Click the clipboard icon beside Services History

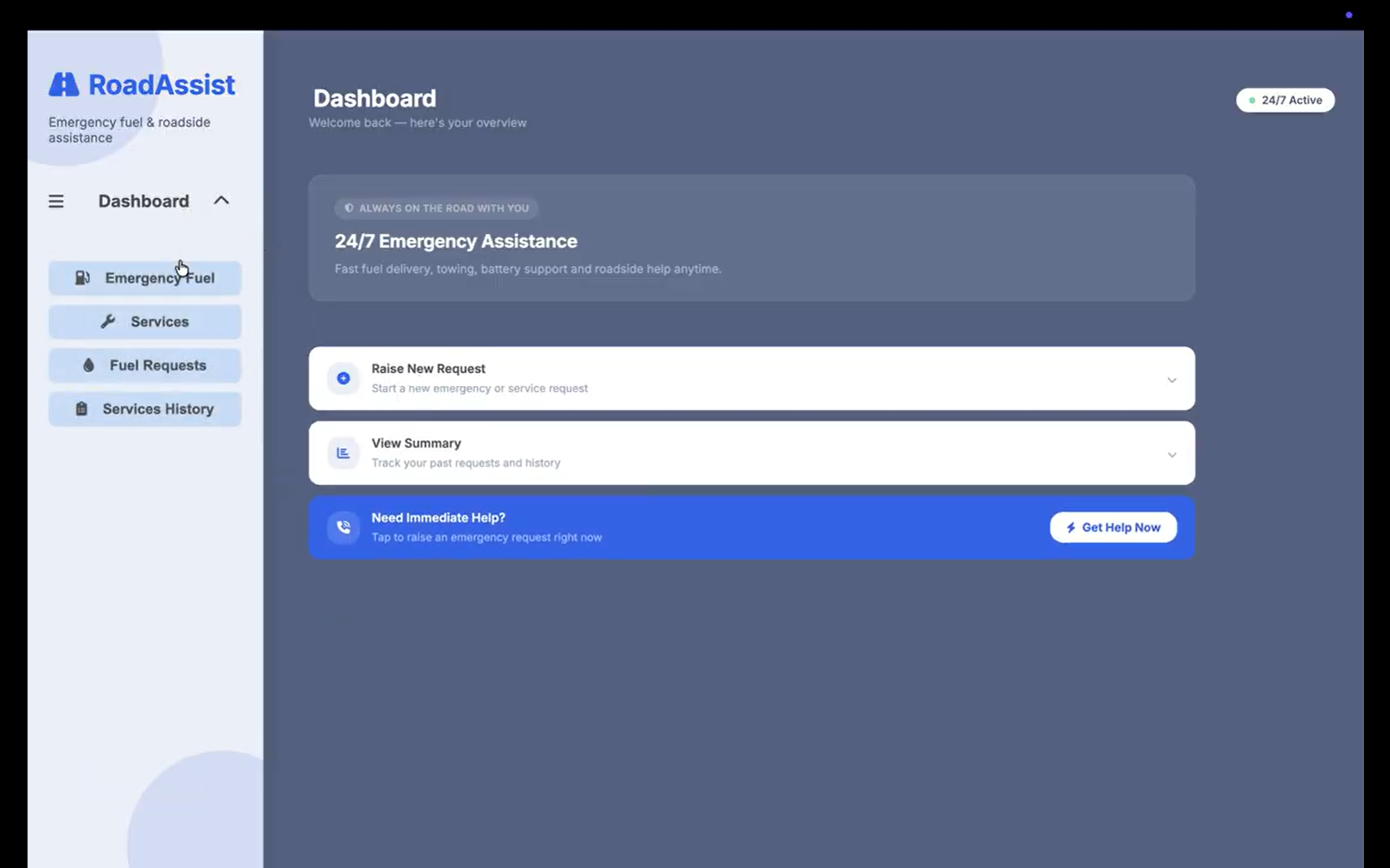tap(82, 409)
